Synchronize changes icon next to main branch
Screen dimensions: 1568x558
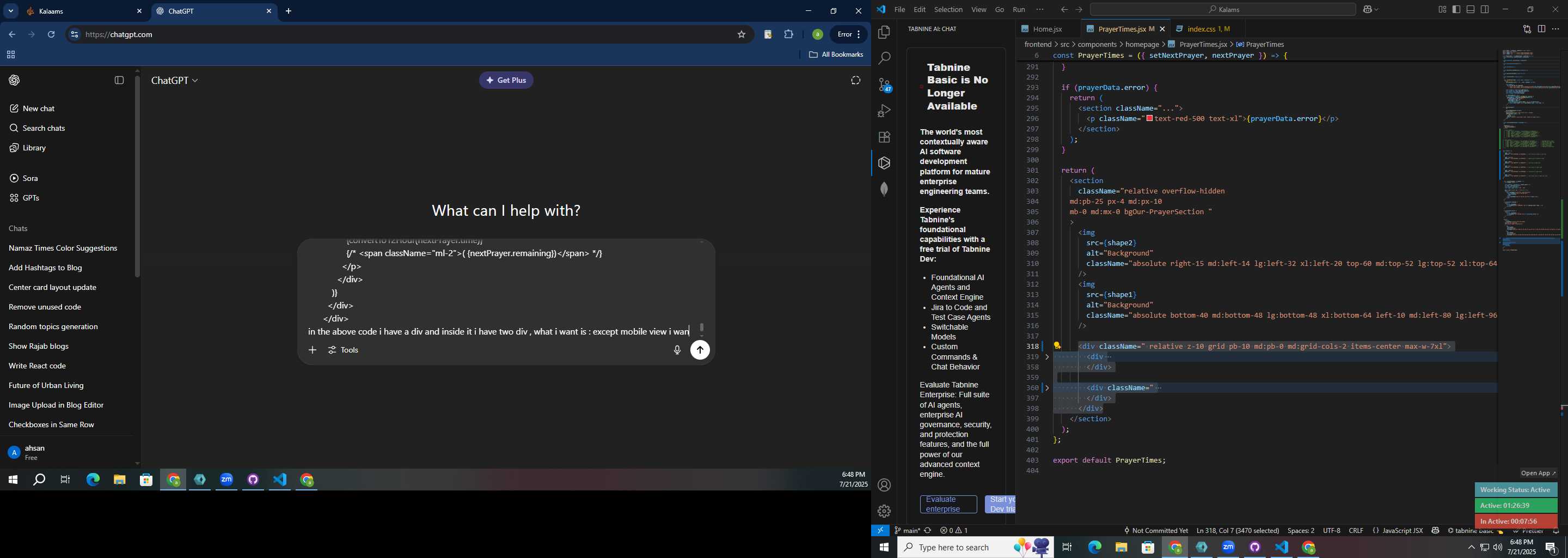pyautogui.click(x=927, y=531)
